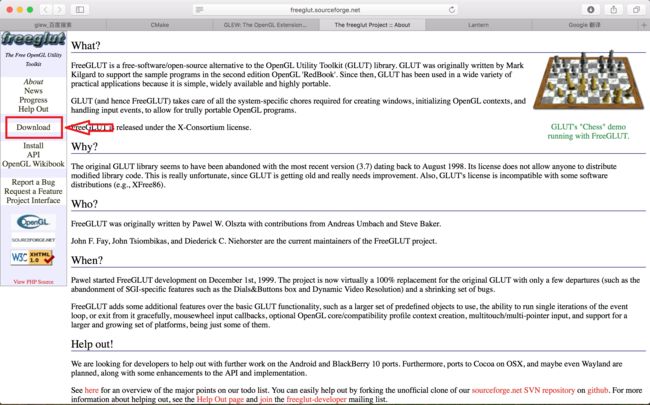Click the 'What?' heading
Image resolution: width=650 pixels, height=405 pixels.
coord(85,45)
